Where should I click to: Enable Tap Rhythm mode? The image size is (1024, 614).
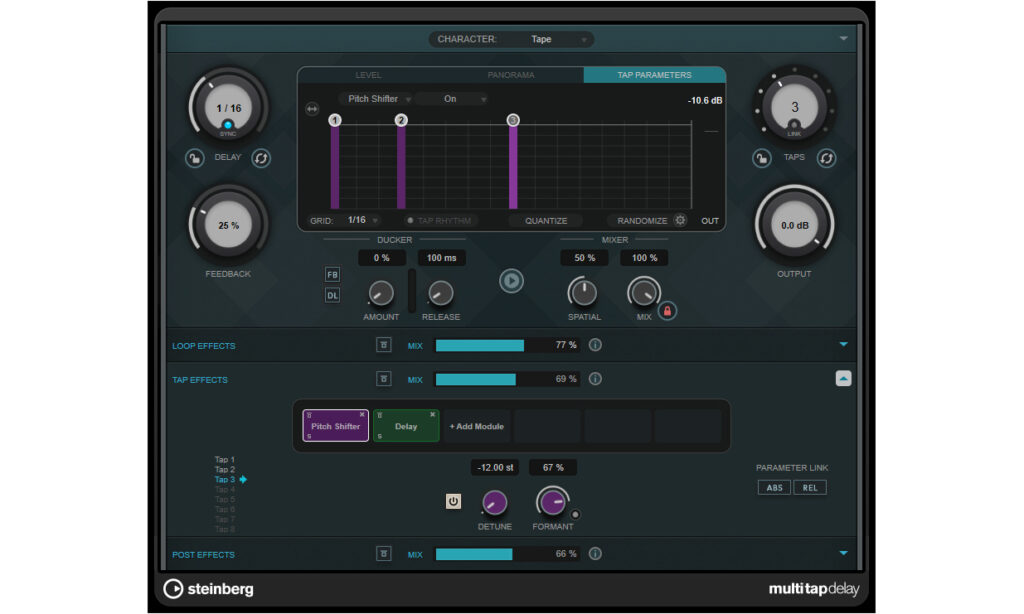[x=439, y=221]
